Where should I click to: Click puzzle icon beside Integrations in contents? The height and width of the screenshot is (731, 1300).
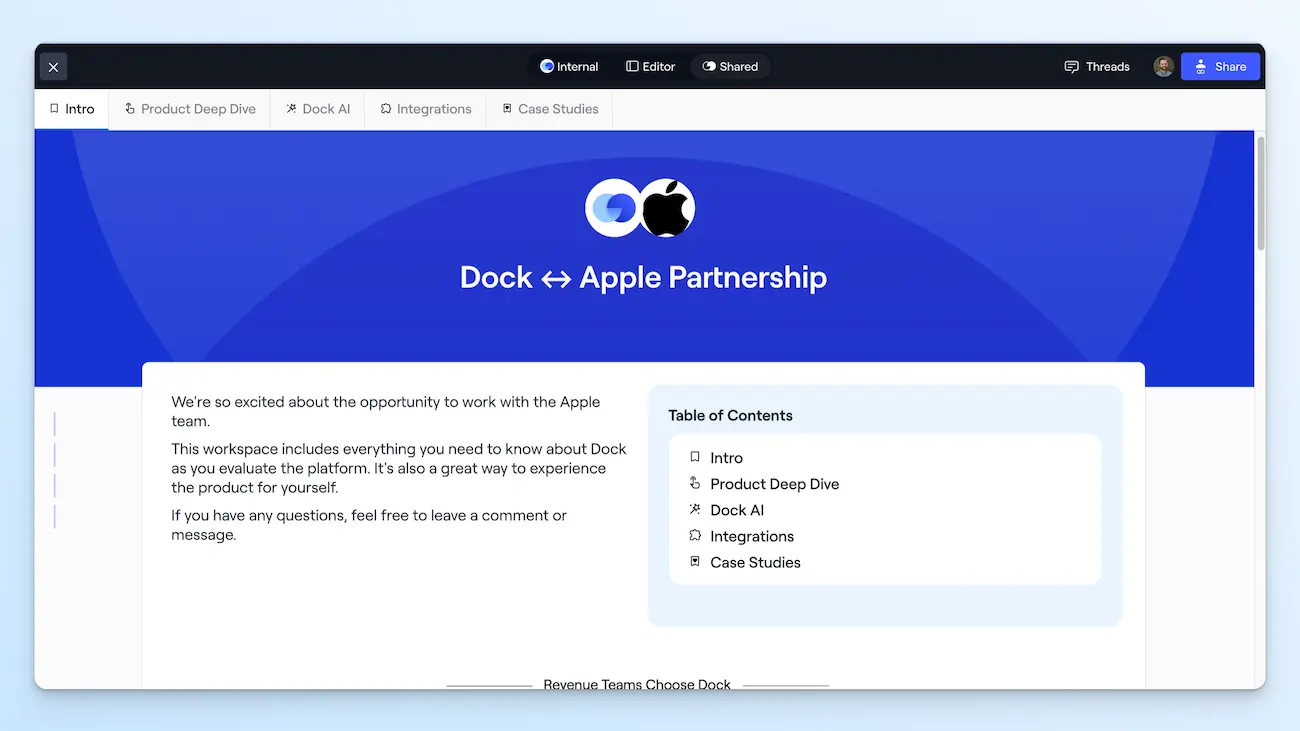coord(695,535)
